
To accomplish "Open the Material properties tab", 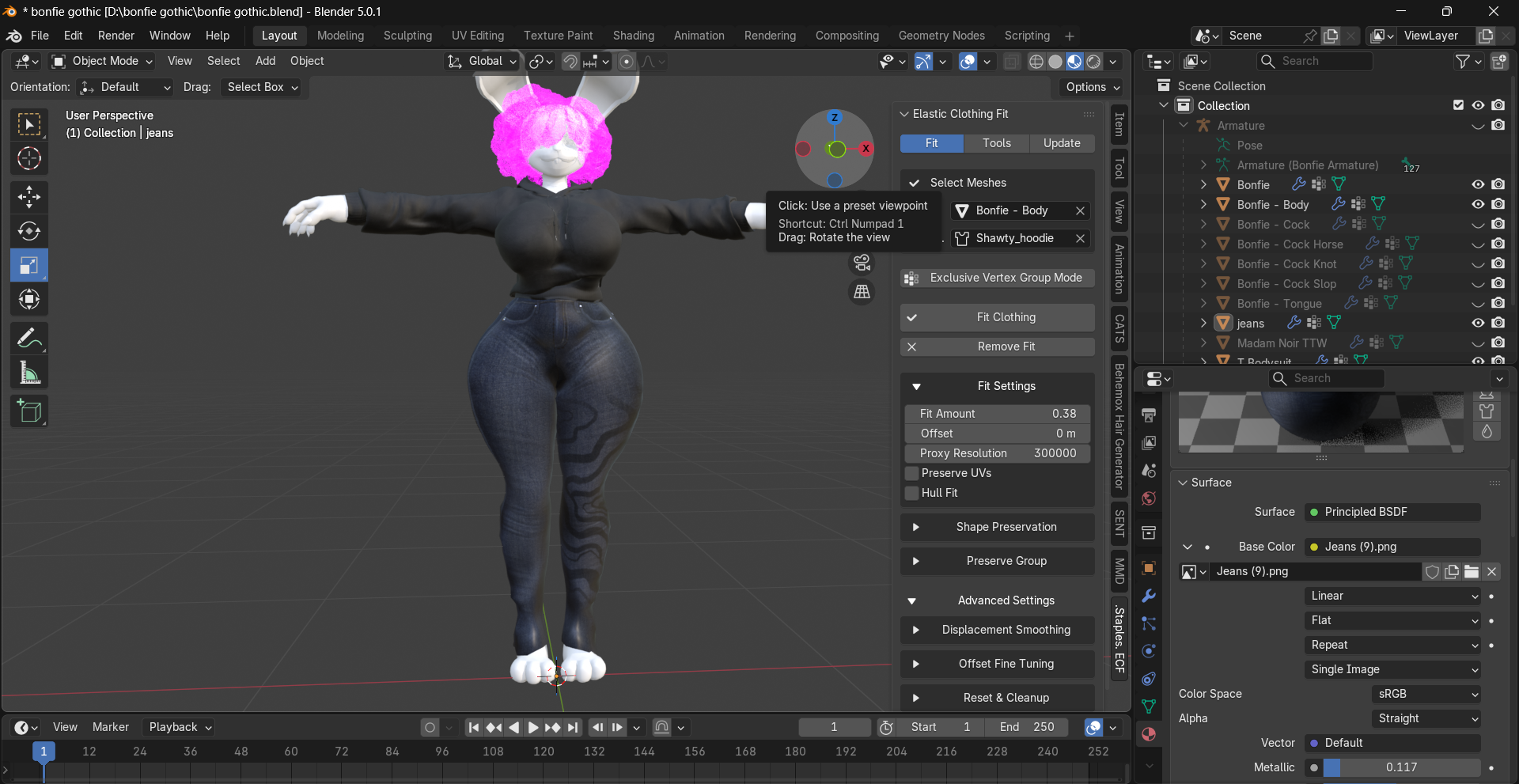I will coord(1149,734).
